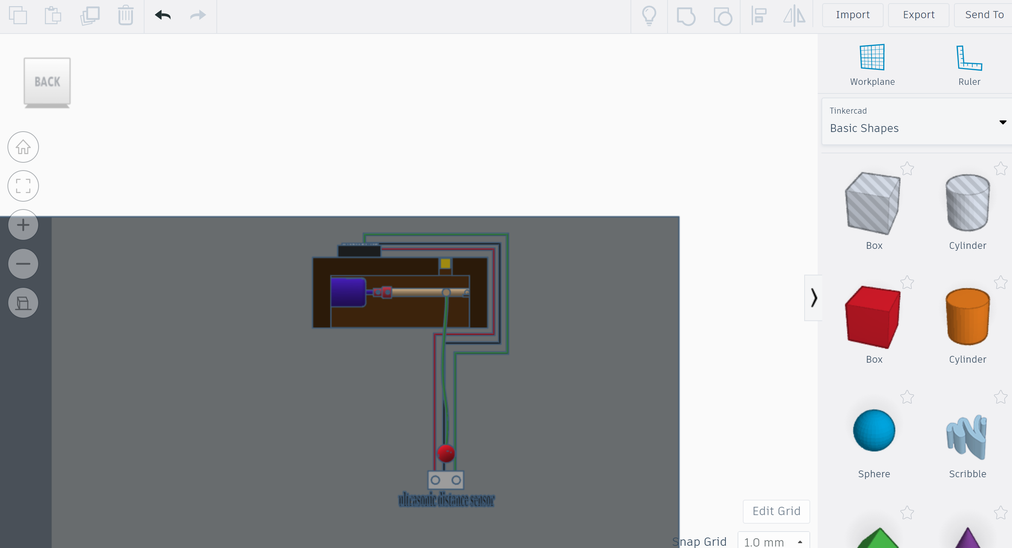Click the Delete trash can icon

pos(126,15)
